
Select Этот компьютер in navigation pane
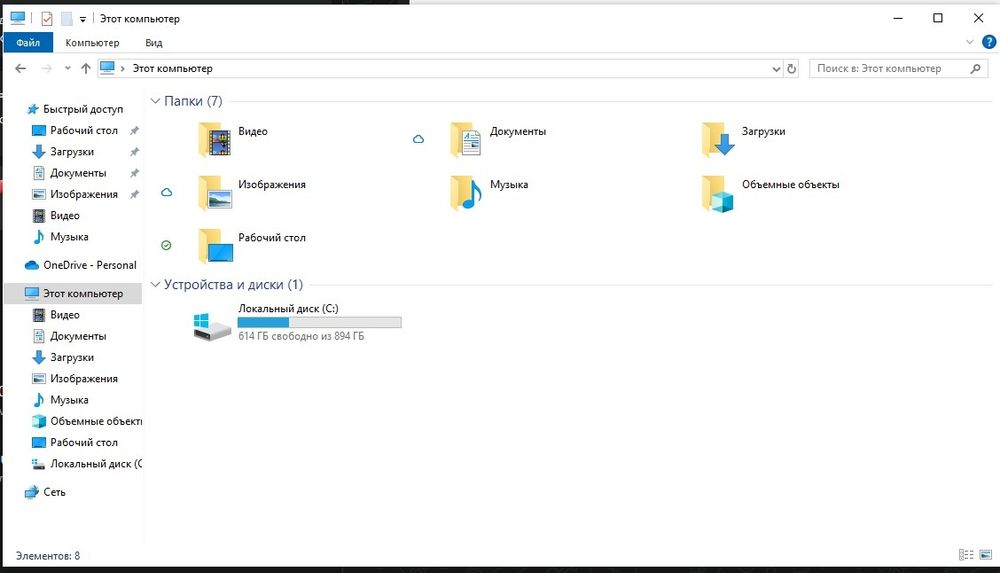pos(73,294)
